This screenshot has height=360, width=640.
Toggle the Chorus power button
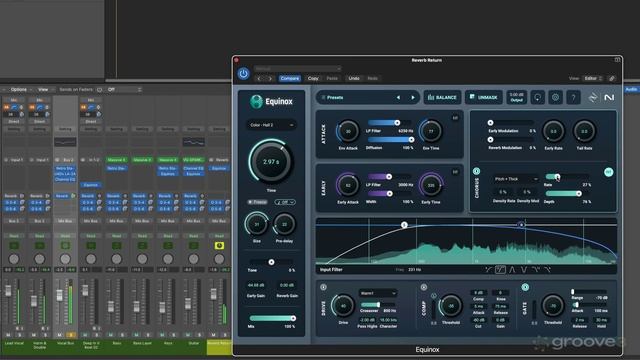point(476,171)
